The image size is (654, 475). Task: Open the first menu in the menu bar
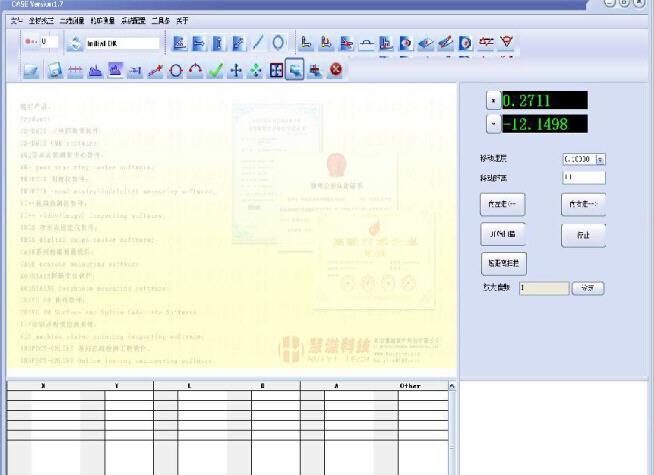[x=17, y=19]
